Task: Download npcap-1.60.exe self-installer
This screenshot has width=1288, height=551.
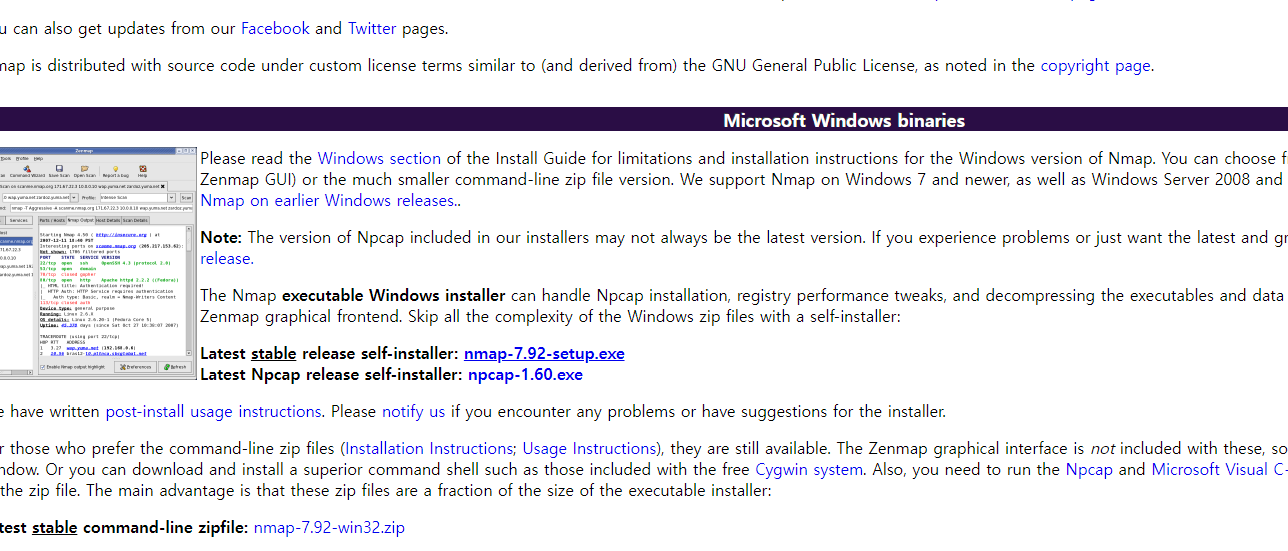Action: tap(525, 374)
